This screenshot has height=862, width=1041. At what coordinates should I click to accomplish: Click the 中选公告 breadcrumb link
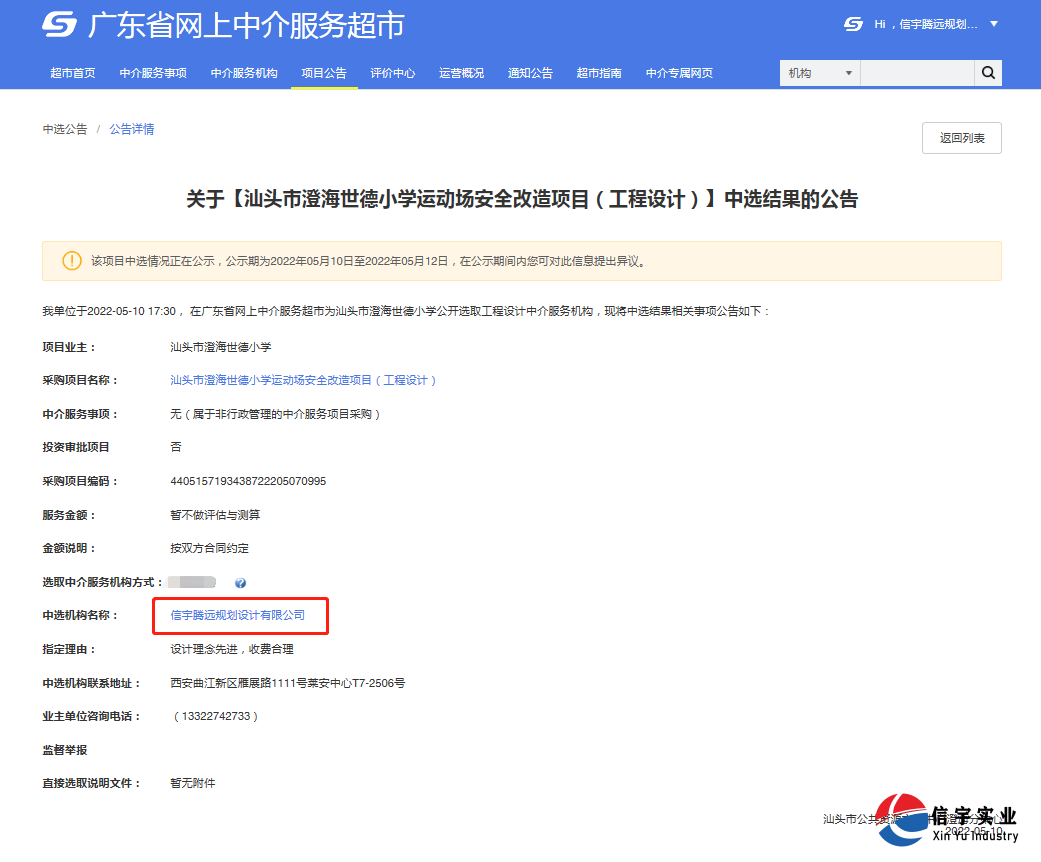pos(65,129)
